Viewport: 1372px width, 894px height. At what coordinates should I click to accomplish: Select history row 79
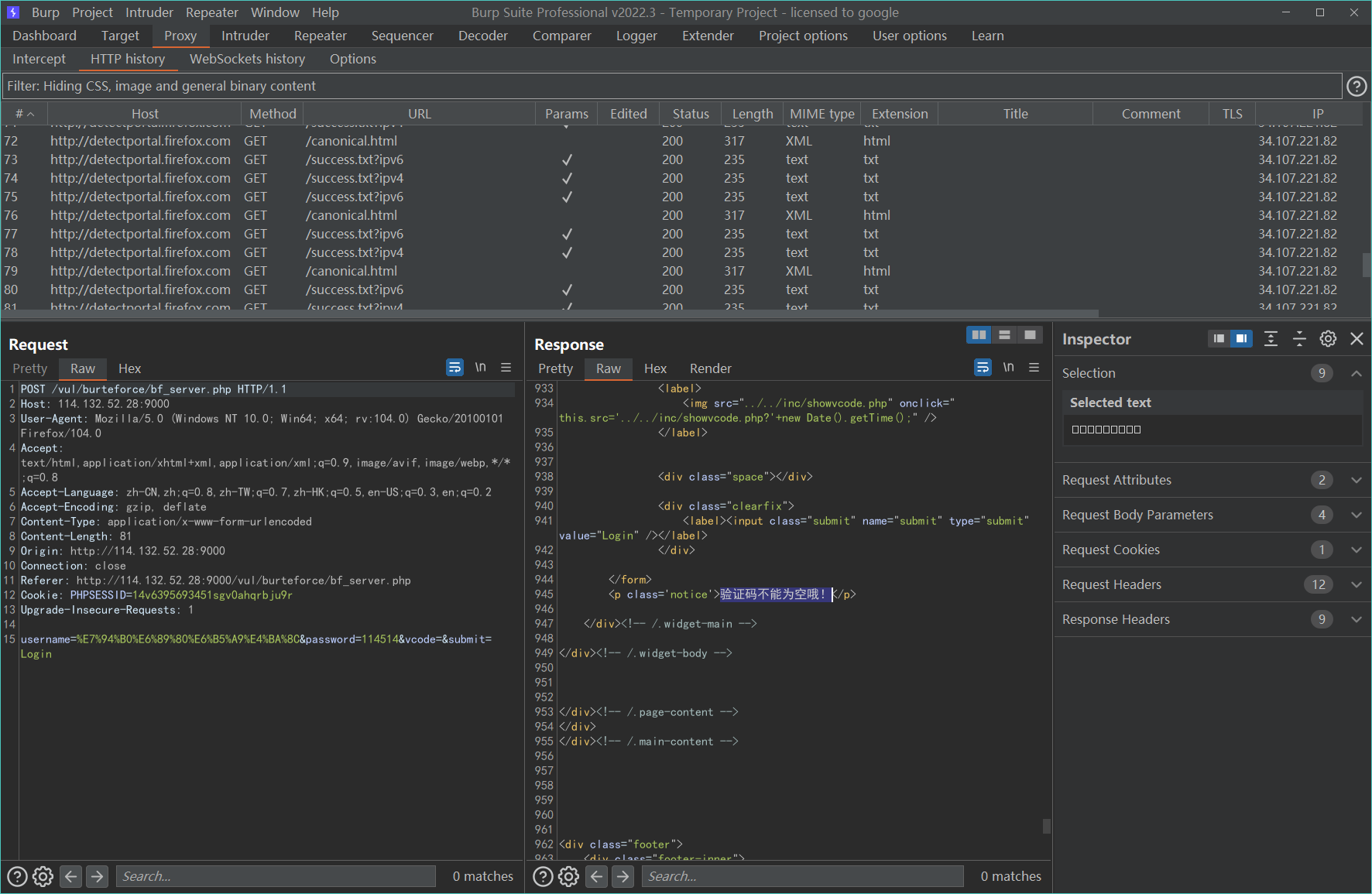[681, 271]
